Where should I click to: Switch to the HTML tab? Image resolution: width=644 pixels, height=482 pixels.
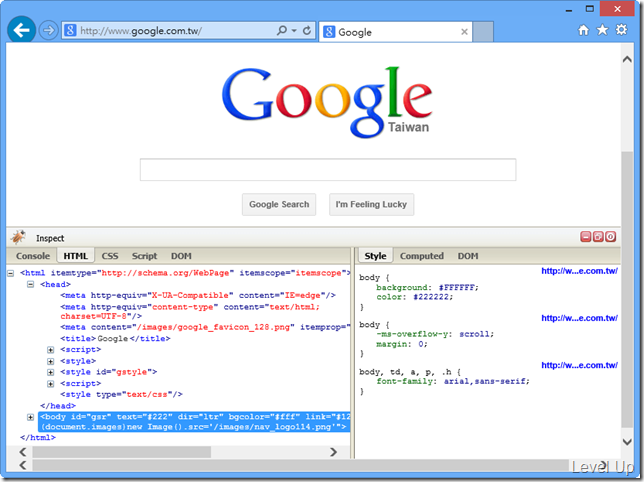click(x=76, y=256)
